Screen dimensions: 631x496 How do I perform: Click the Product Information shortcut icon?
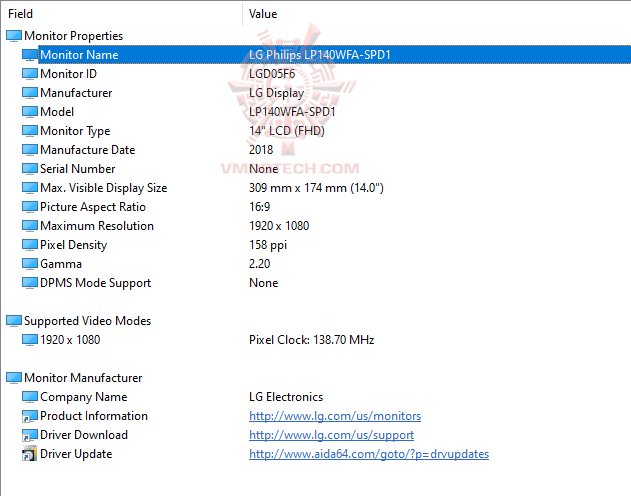30,416
